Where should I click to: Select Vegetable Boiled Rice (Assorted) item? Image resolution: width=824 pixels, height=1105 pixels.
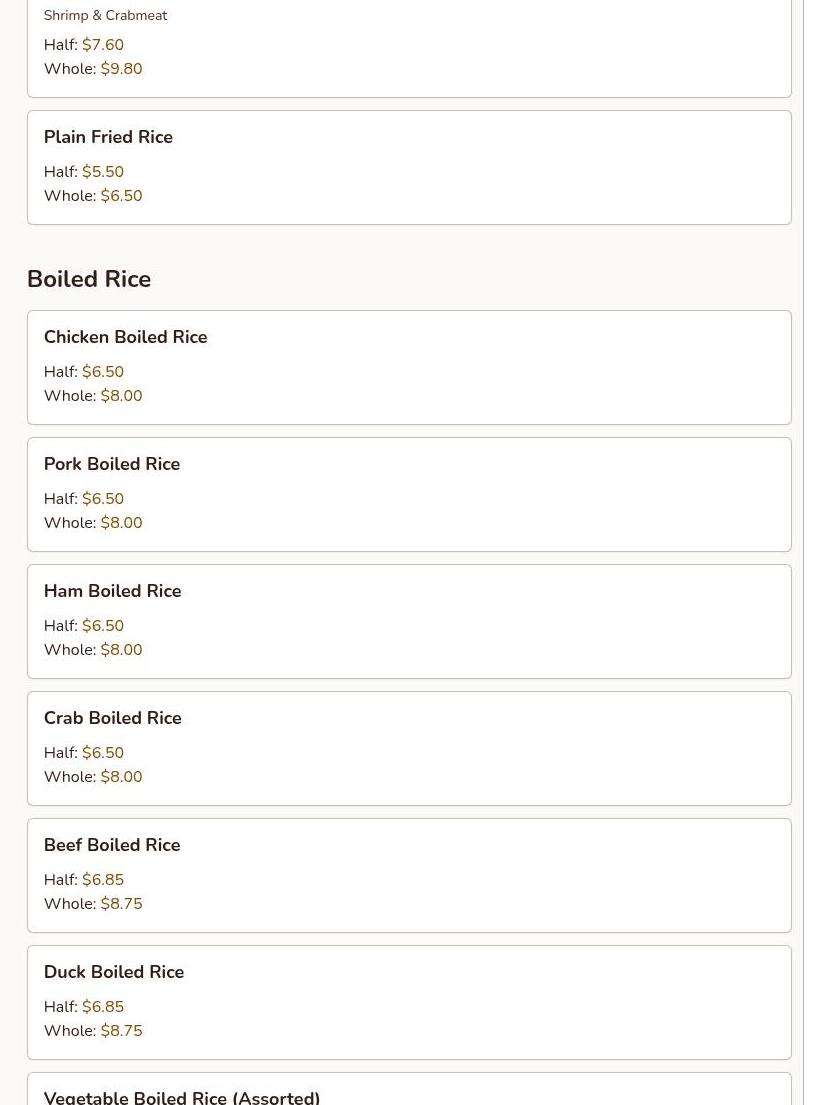[x=182, y=1097]
